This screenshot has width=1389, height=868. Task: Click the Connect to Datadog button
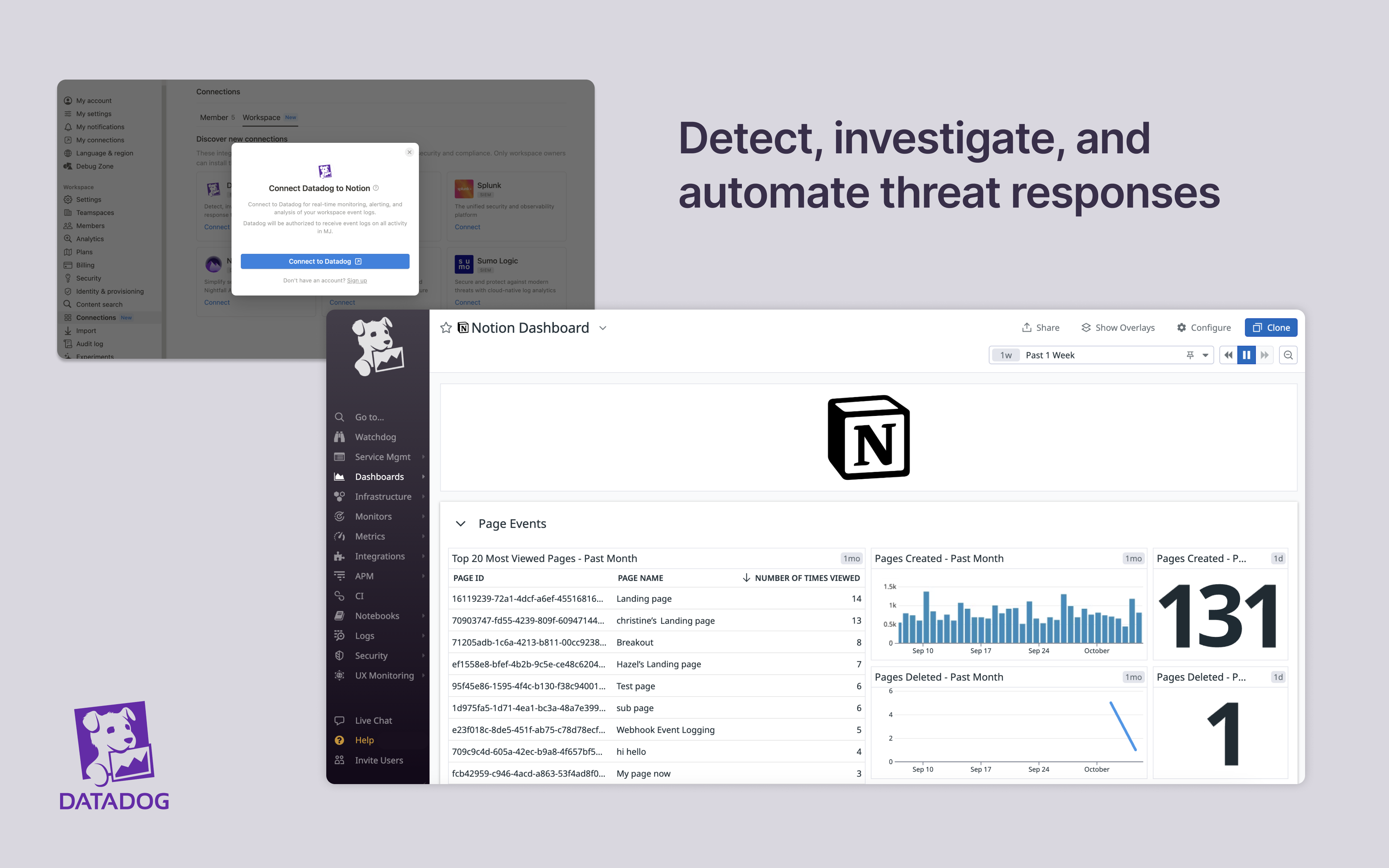325,261
